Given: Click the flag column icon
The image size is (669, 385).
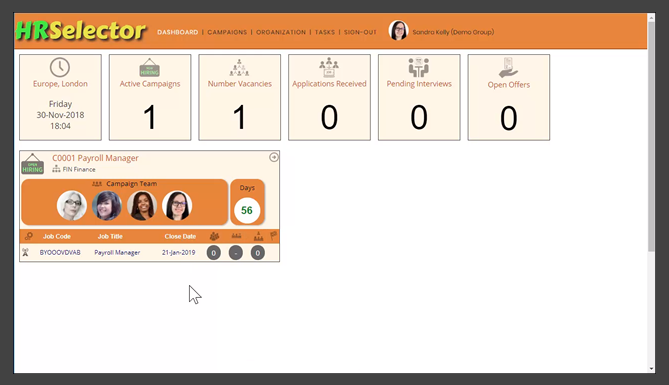Looking at the screenshot, I should point(273,236).
